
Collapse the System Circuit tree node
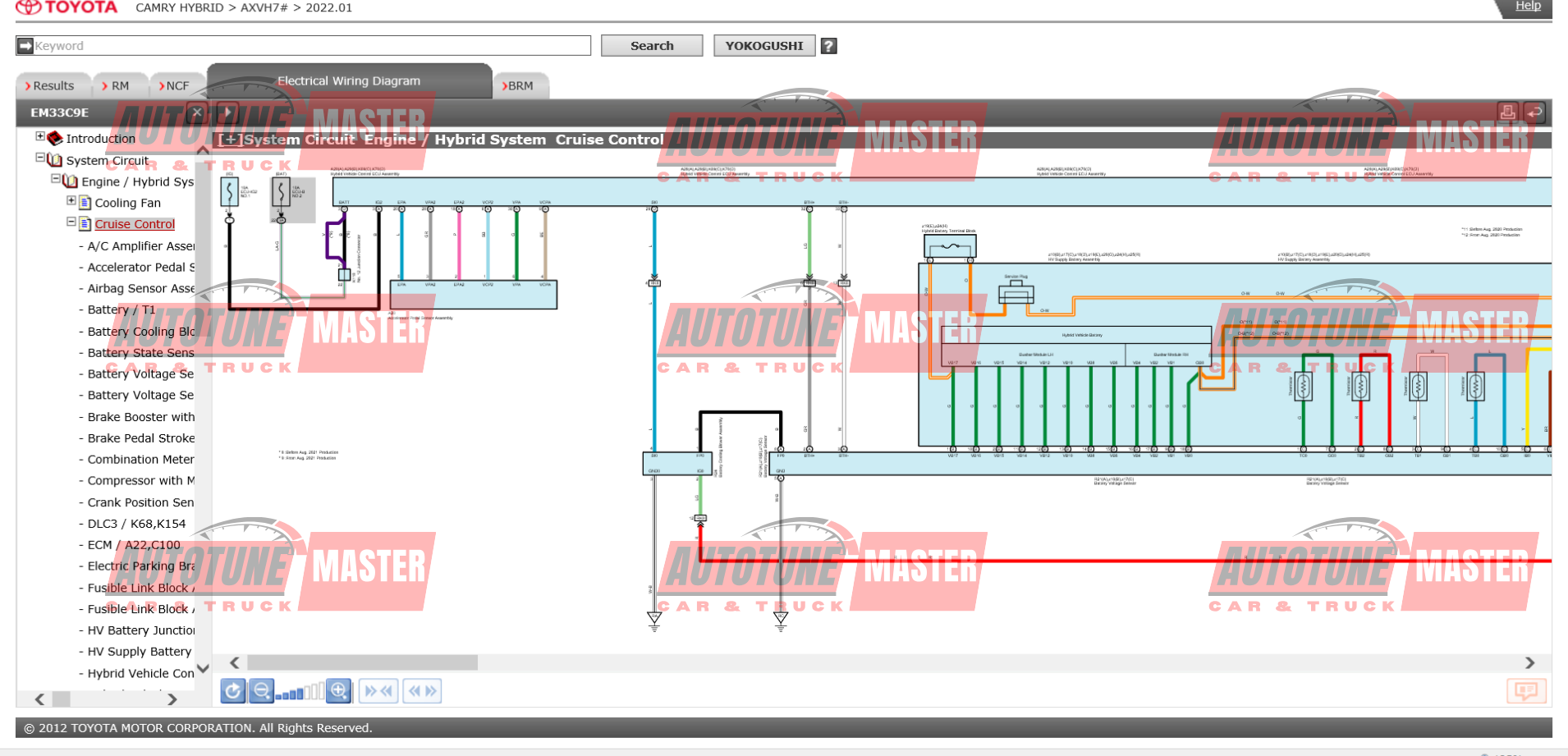[40, 158]
